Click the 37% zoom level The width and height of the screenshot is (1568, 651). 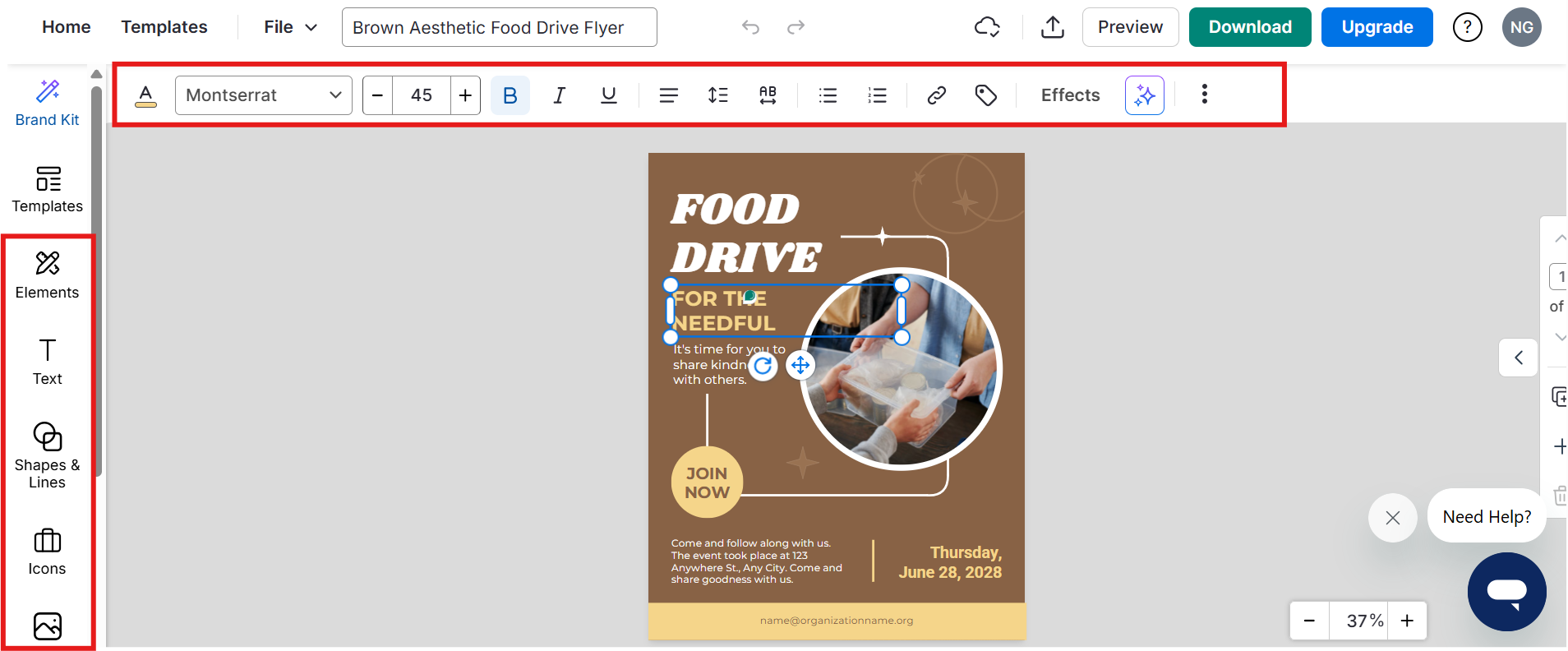[1359, 621]
